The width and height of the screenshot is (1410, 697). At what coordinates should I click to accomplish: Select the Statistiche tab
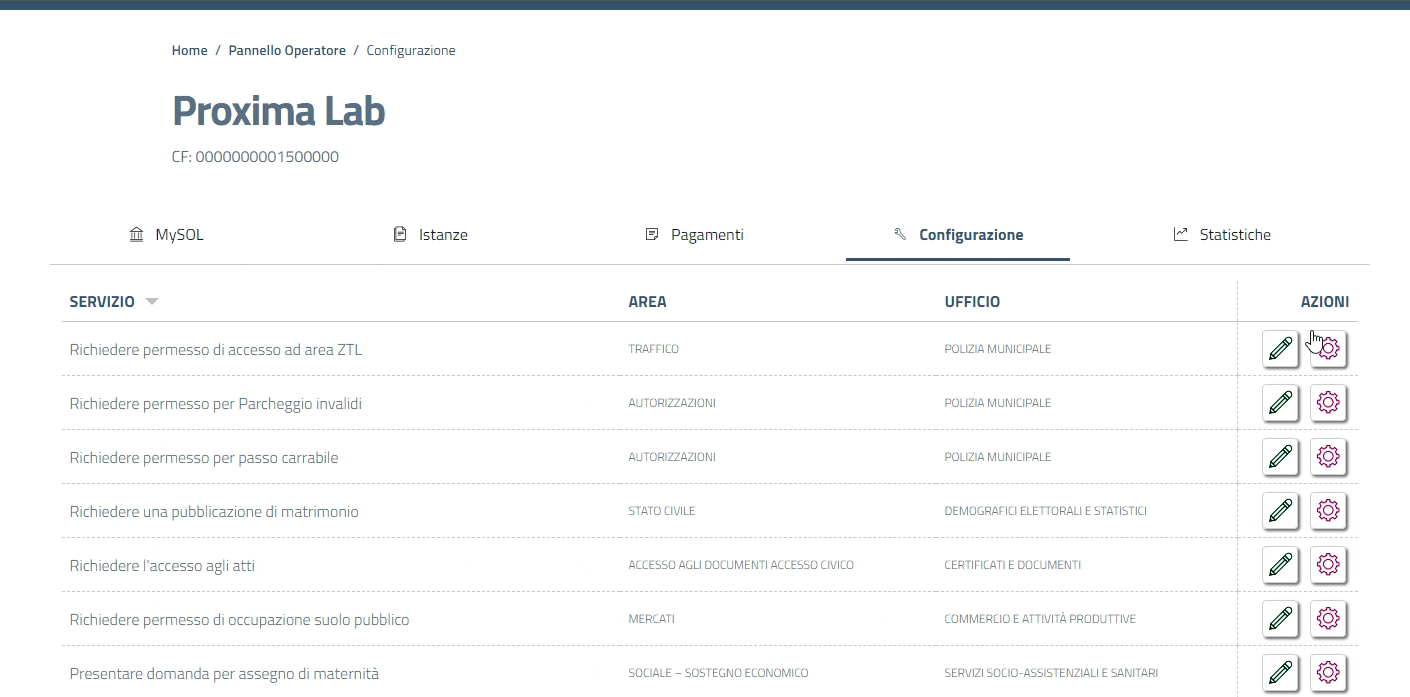coord(1222,235)
